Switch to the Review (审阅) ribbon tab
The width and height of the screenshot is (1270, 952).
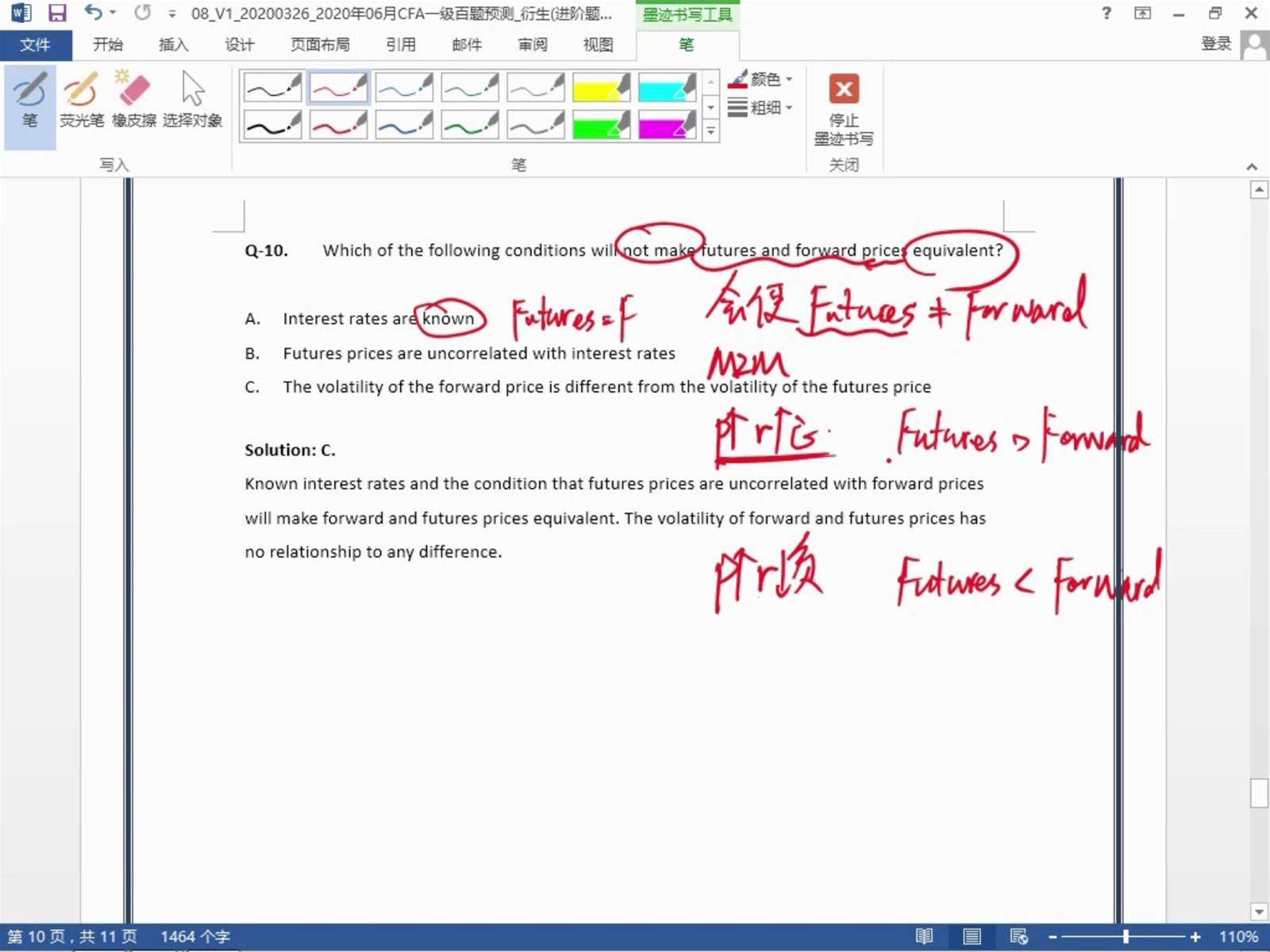[x=533, y=44]
